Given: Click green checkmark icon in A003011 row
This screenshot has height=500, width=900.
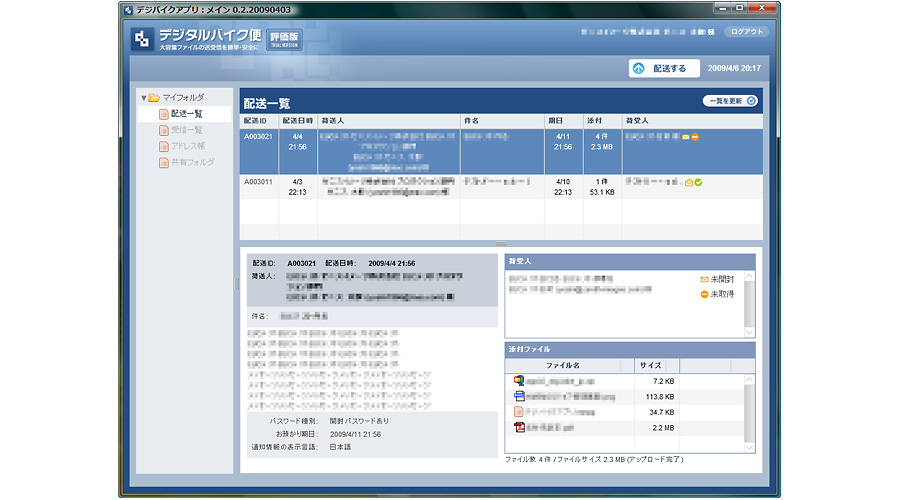Looking at the screenshot, I should click(699, 182).
